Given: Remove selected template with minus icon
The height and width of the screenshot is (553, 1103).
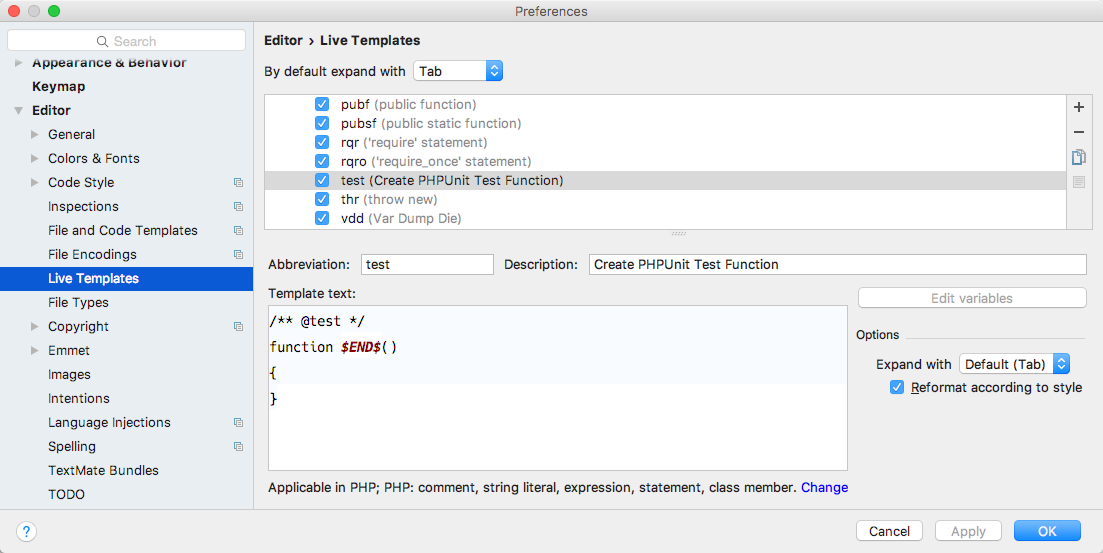Looking at the screenshot, I should point(1078,132).
